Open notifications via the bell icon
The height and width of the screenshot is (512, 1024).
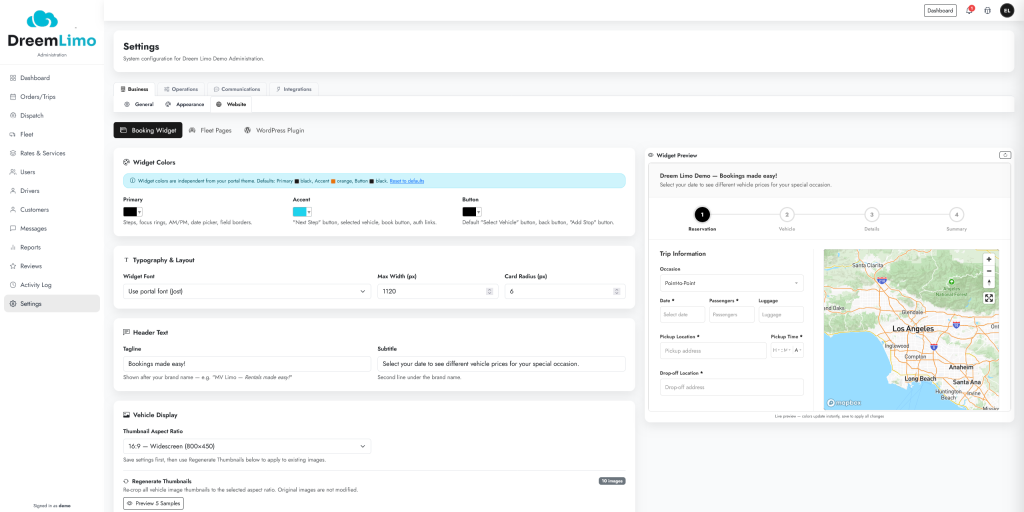(x=968, y=10)
